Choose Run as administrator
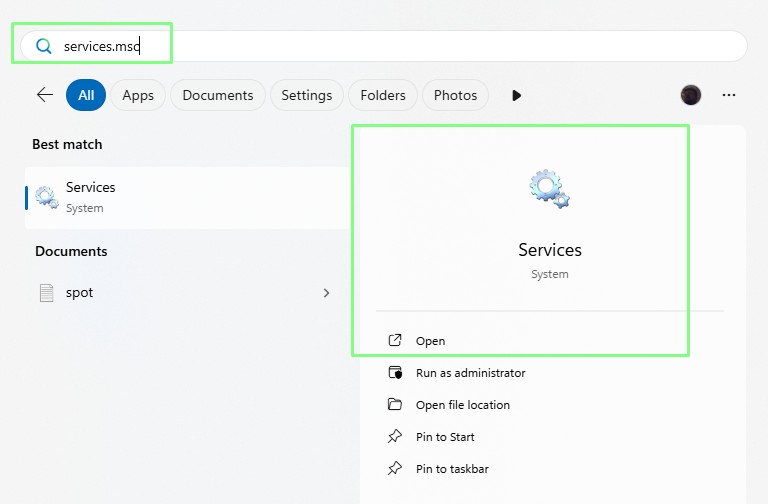 click(470, 373)
